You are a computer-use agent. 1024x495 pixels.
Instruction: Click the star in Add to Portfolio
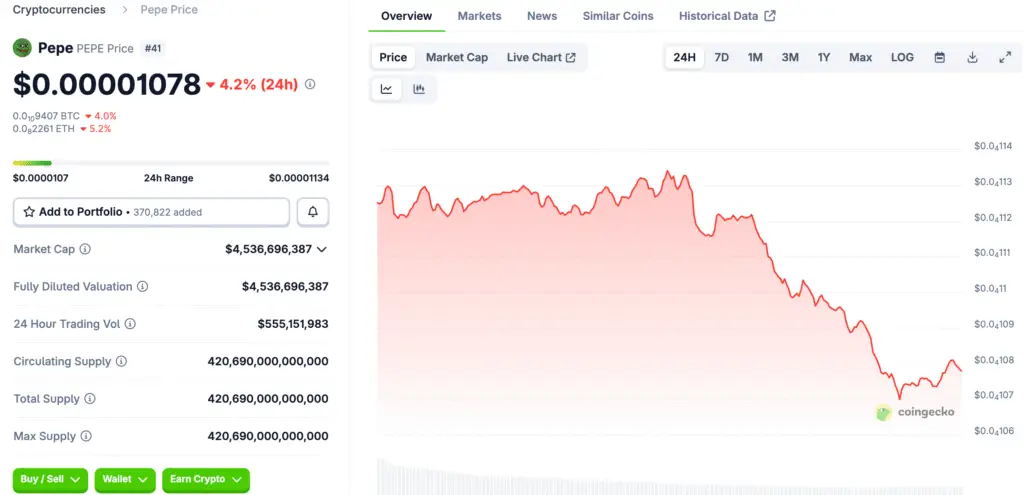tap(29, 212)
